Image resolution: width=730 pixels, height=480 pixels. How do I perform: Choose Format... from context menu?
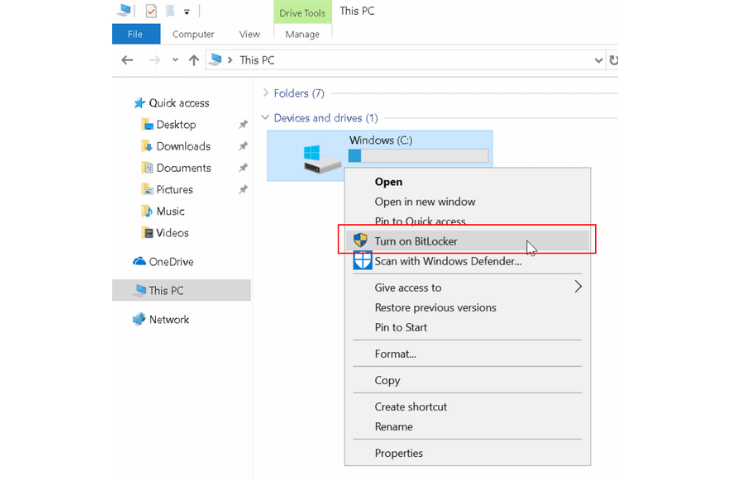click(467, 354)
